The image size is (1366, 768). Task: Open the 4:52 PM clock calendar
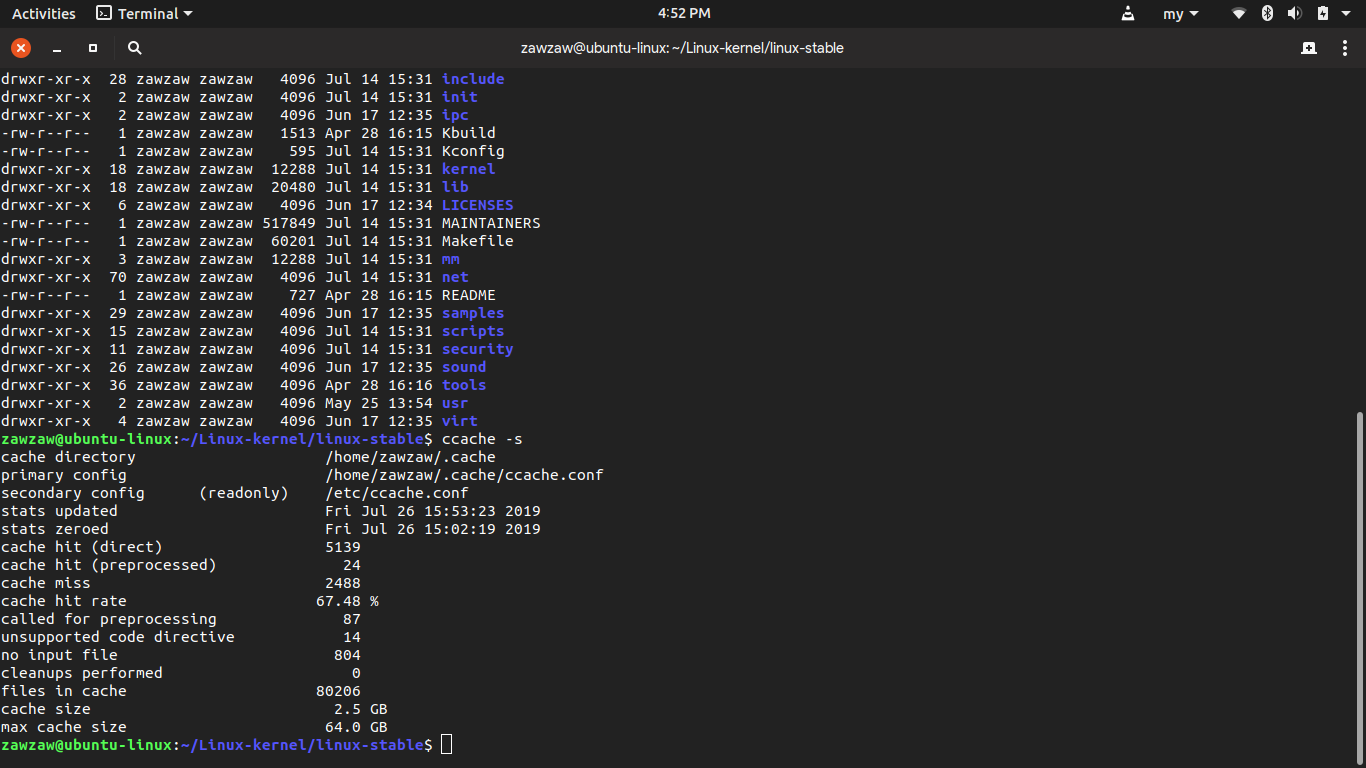(x=684, y=14)
